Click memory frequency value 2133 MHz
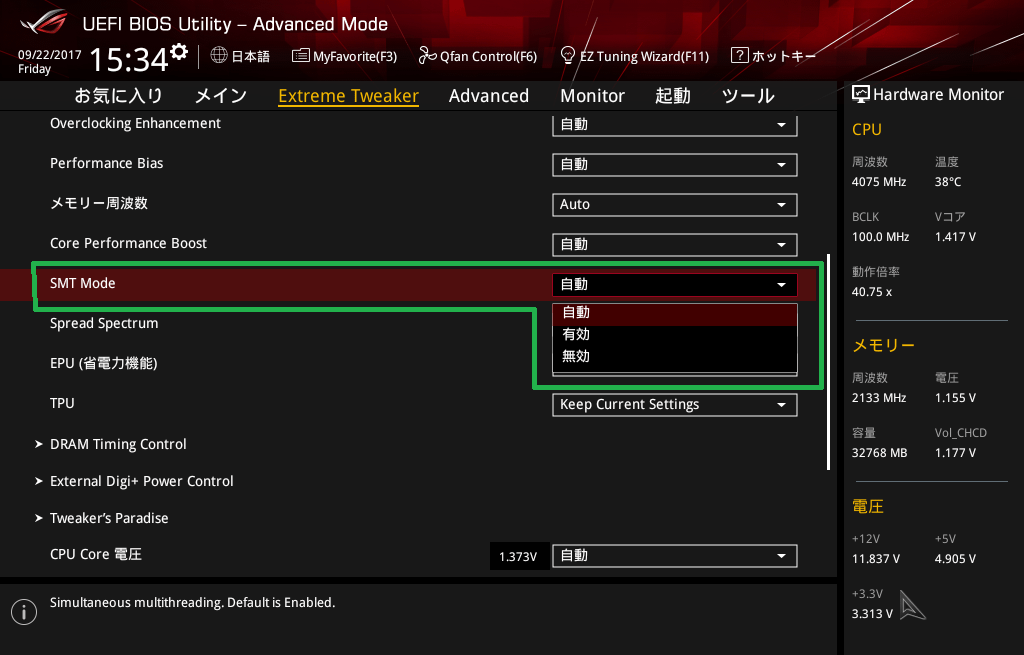This screenshot has height=655, width=1024. click(x=879, y=398)
